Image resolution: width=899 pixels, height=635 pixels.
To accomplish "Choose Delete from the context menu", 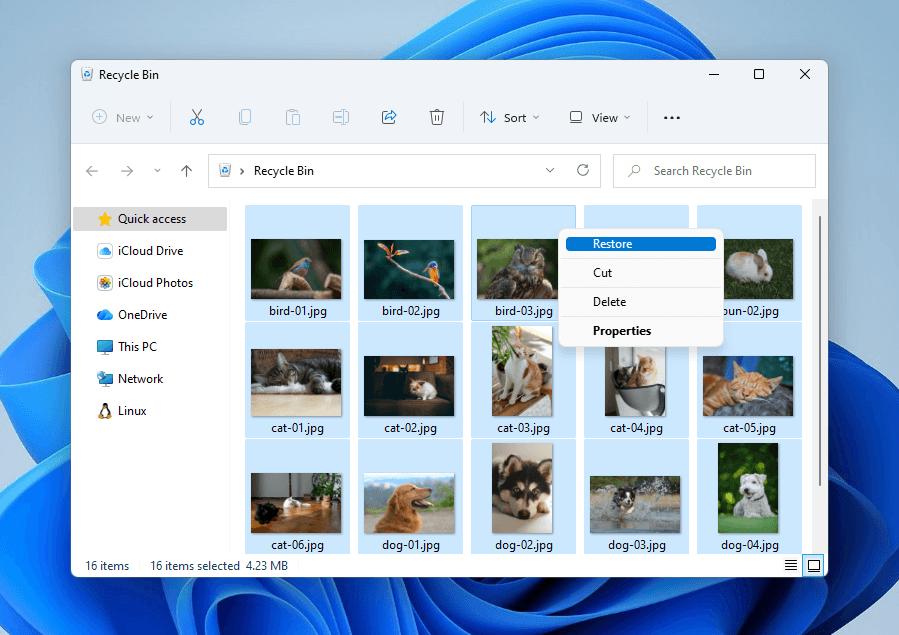I will click(640, 302).
